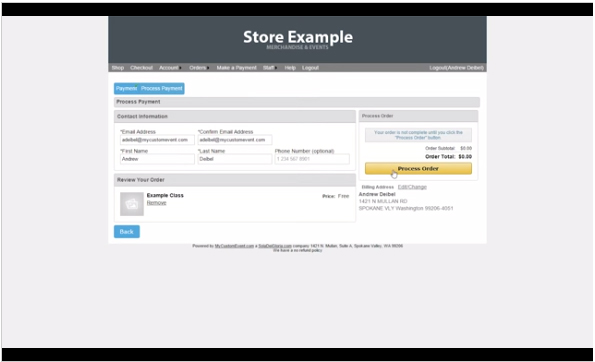595x362 pixels.
Task: Click the Store Example site title
Action: click(298, 37)
